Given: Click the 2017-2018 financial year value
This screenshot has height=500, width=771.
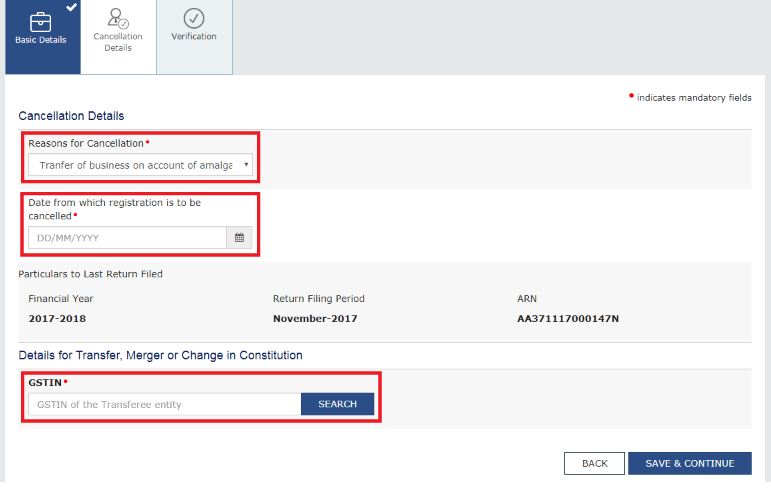Looking at the screenshot, I should coord(56,319).
